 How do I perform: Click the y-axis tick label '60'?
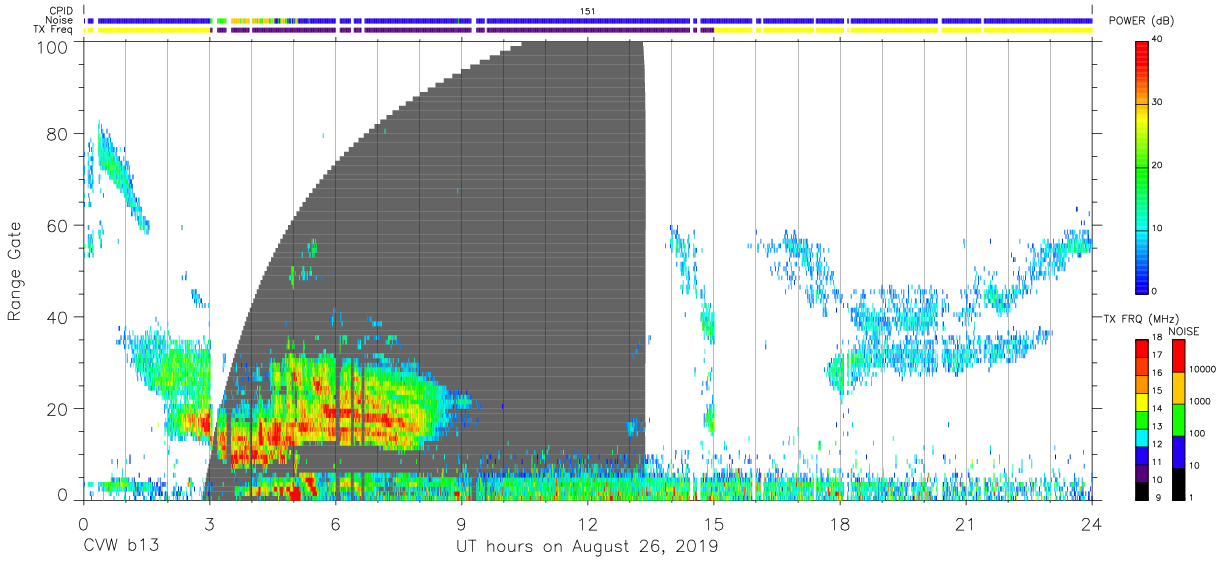pyautogui.click(x=59, y=226)
